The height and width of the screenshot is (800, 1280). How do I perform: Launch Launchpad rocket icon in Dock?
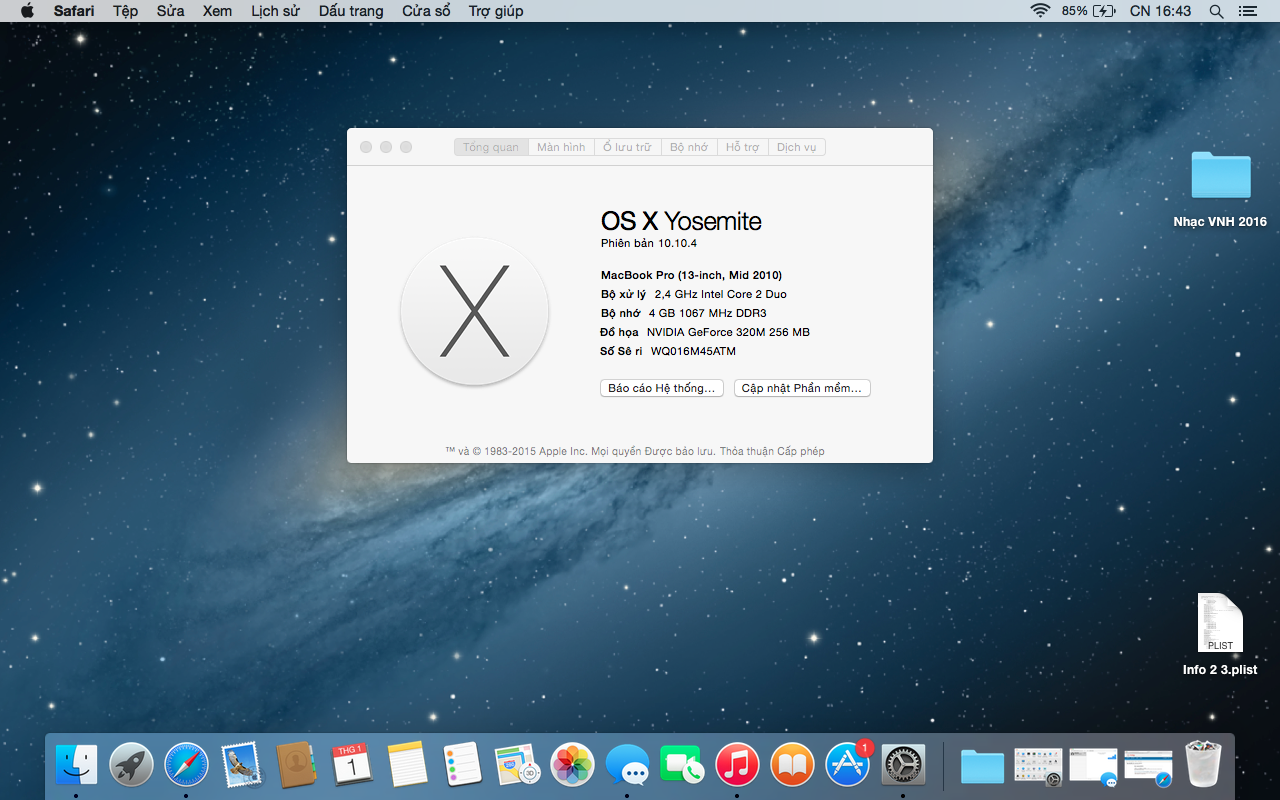[131, 765]
